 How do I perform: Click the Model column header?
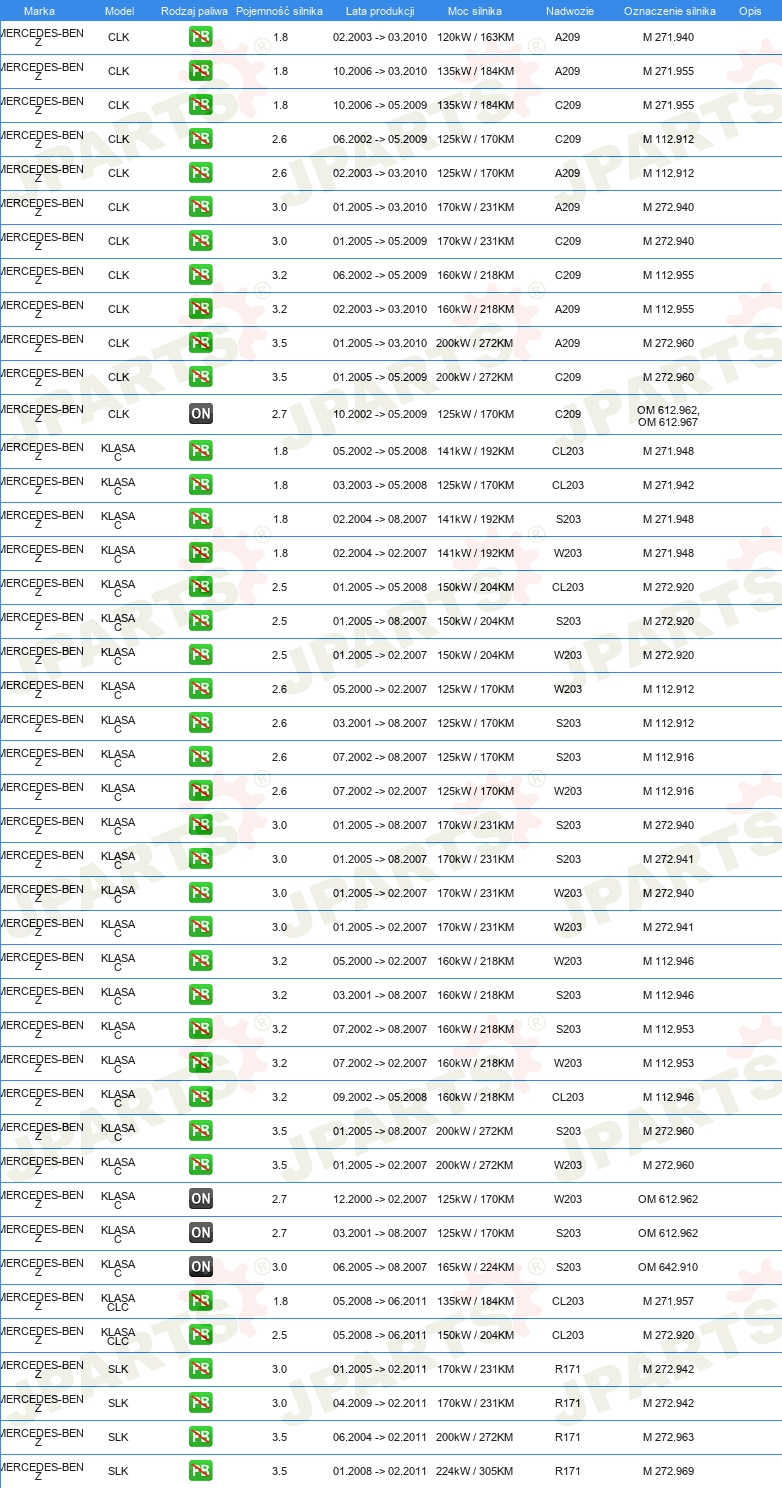coord(119,11)
